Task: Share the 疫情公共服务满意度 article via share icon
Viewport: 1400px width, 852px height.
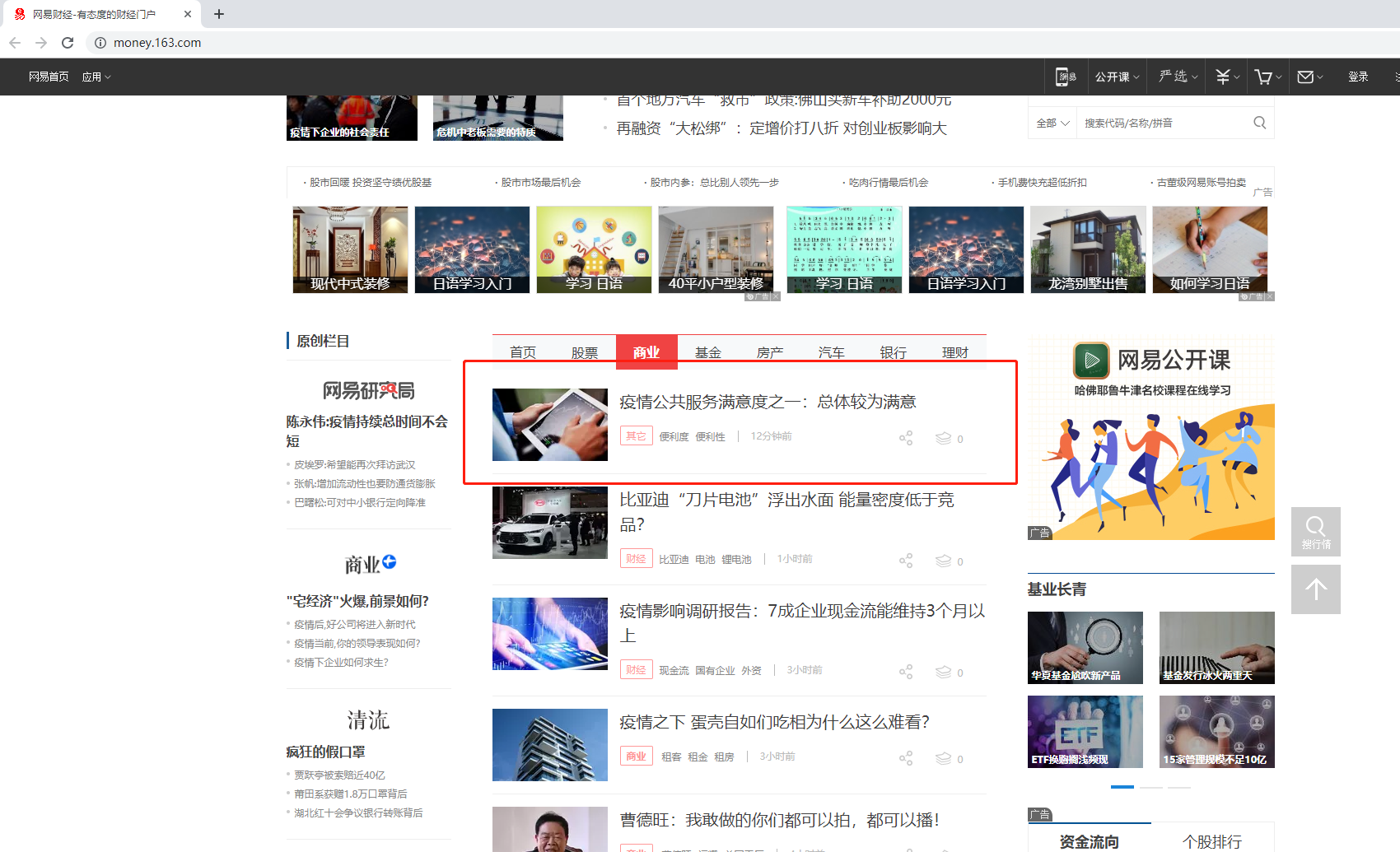Action: pyautogui.click(x=906, y=438)
